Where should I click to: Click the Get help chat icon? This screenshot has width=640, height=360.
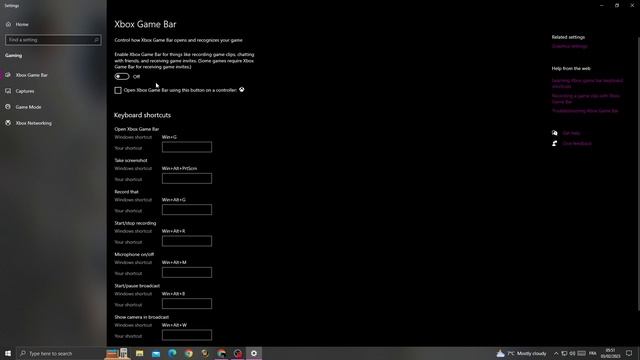click(x=554, y=133)
